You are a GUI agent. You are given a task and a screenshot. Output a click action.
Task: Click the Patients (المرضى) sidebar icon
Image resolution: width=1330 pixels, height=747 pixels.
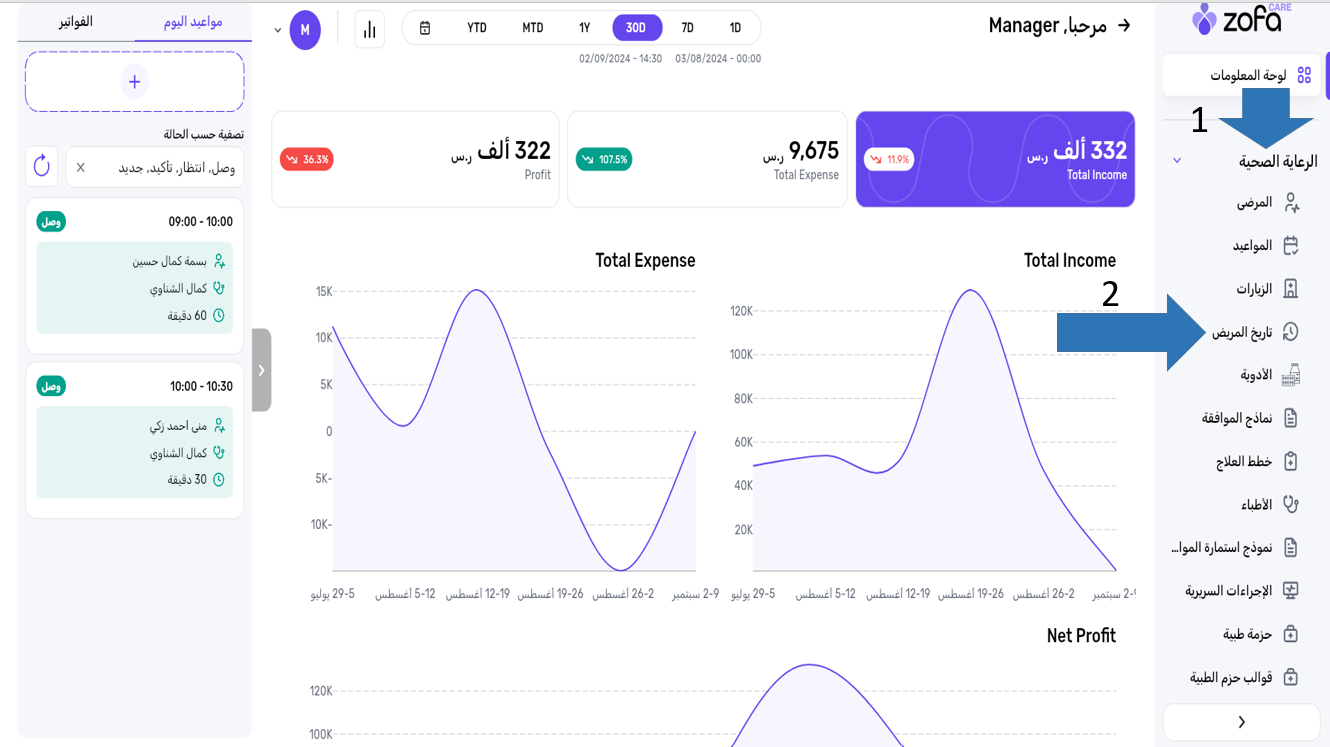pos(1291,203)
